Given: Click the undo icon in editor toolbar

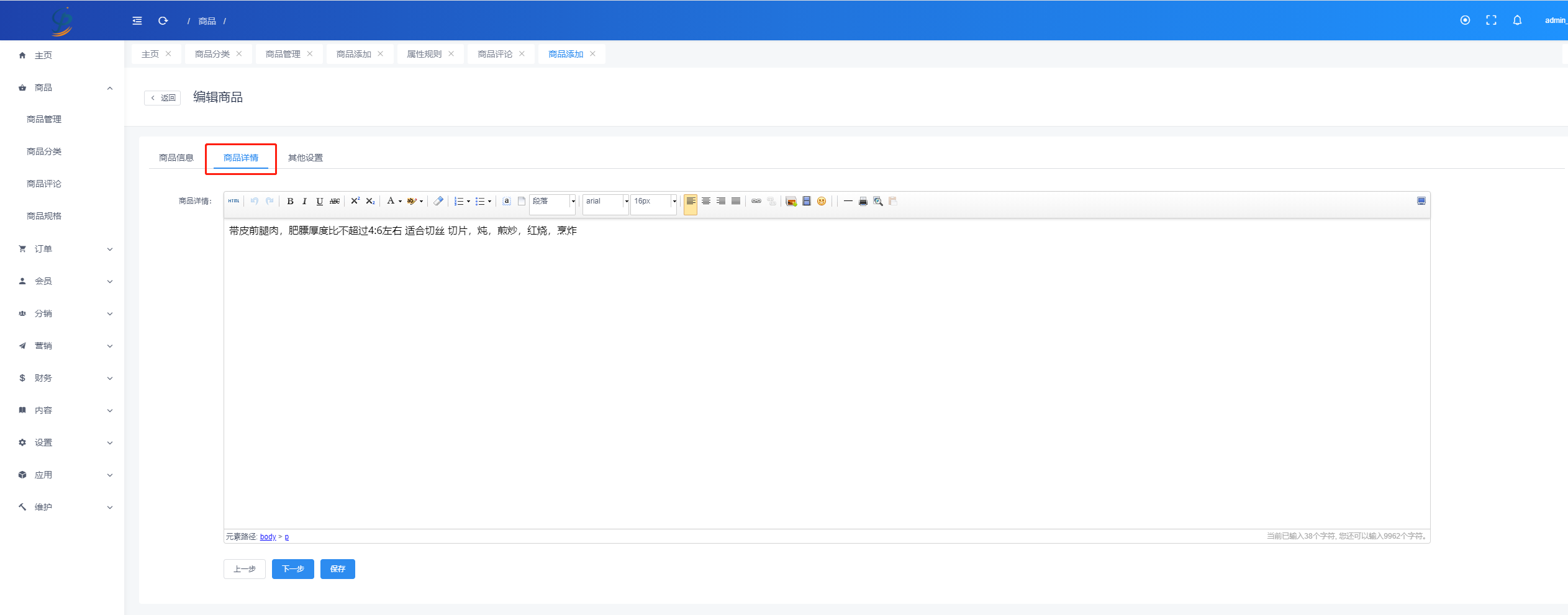Looking at the screenshot, I should coord(255,201).
